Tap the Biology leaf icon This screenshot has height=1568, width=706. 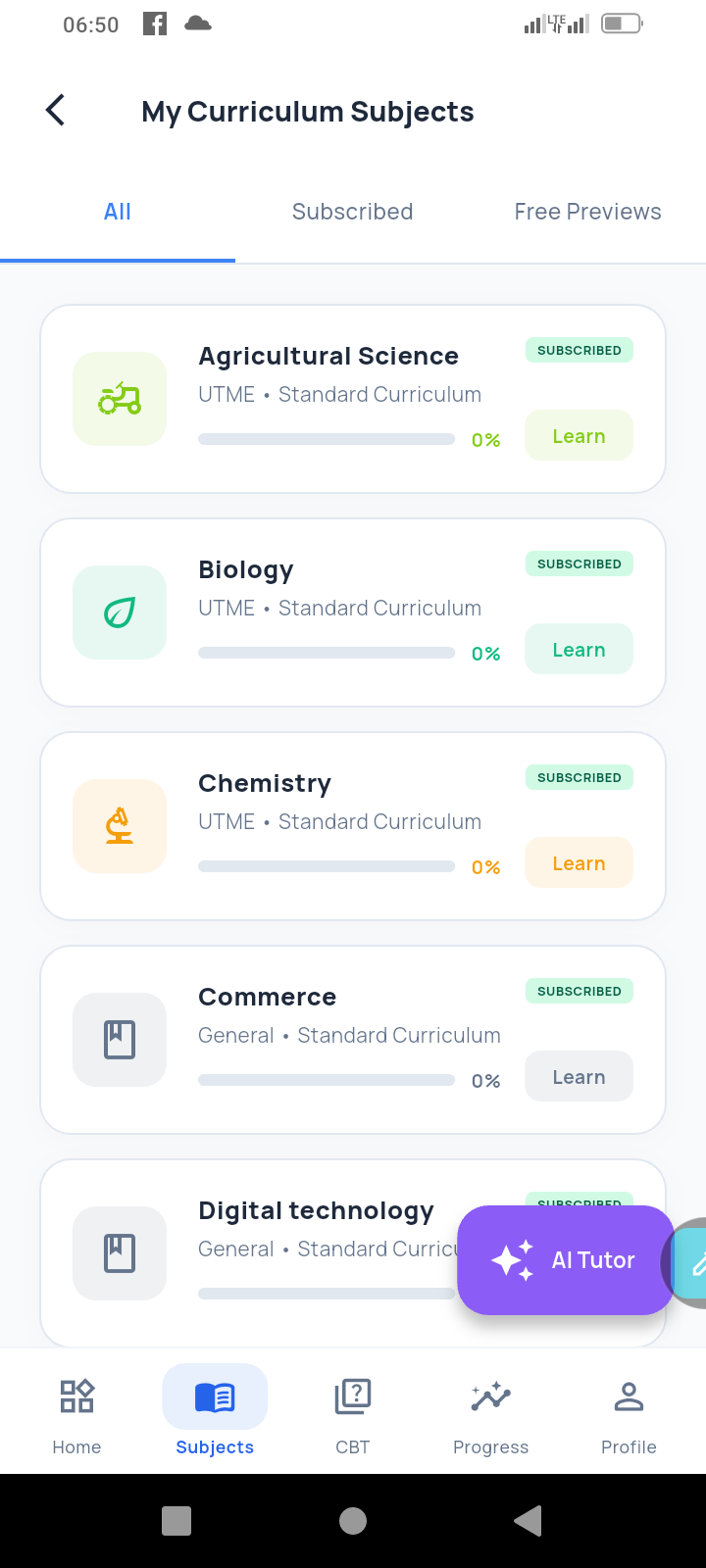pos(120,612)
